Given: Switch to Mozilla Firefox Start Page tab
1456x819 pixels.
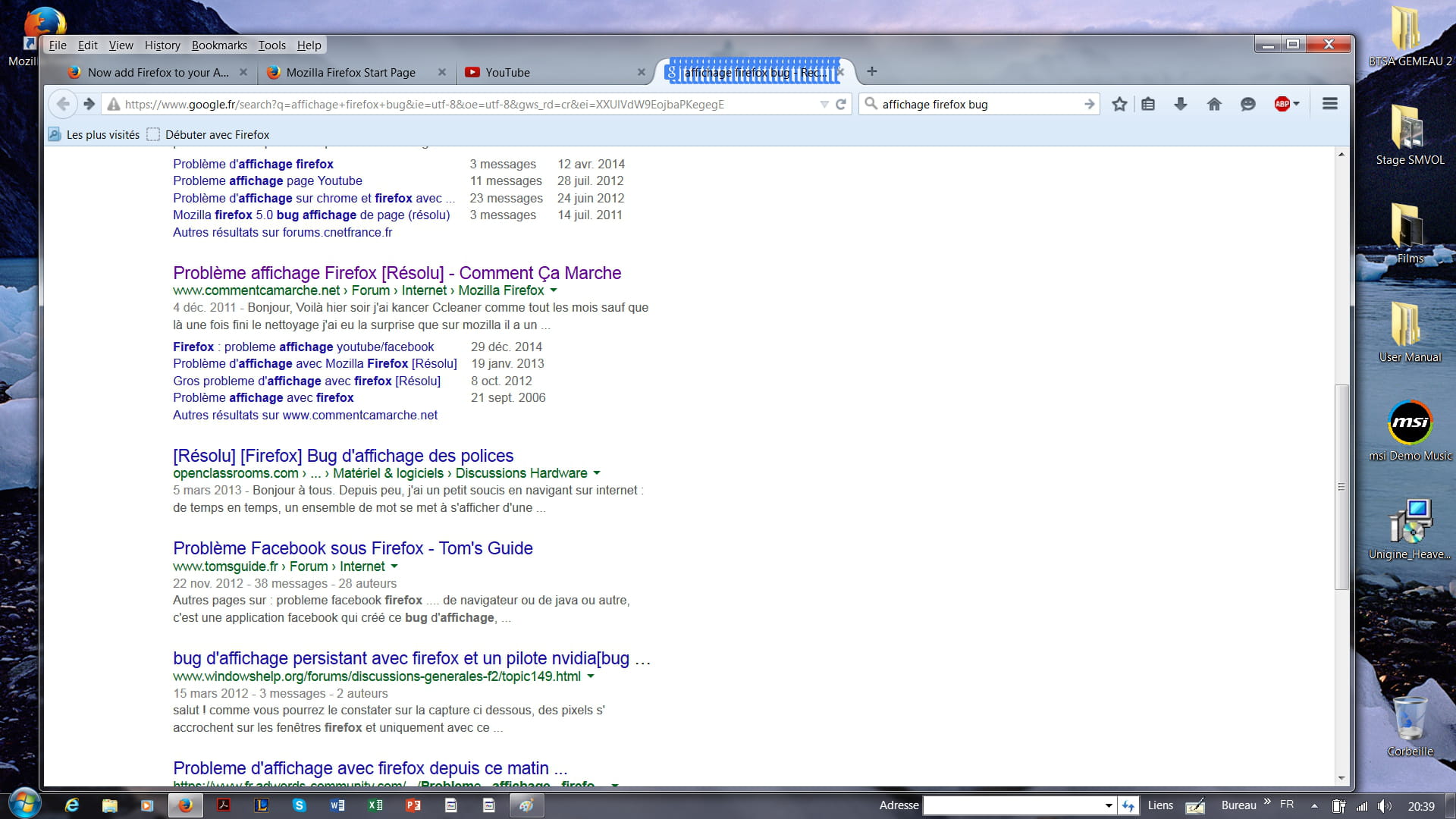Looking at the screenshot, I should tap(356, 72).
